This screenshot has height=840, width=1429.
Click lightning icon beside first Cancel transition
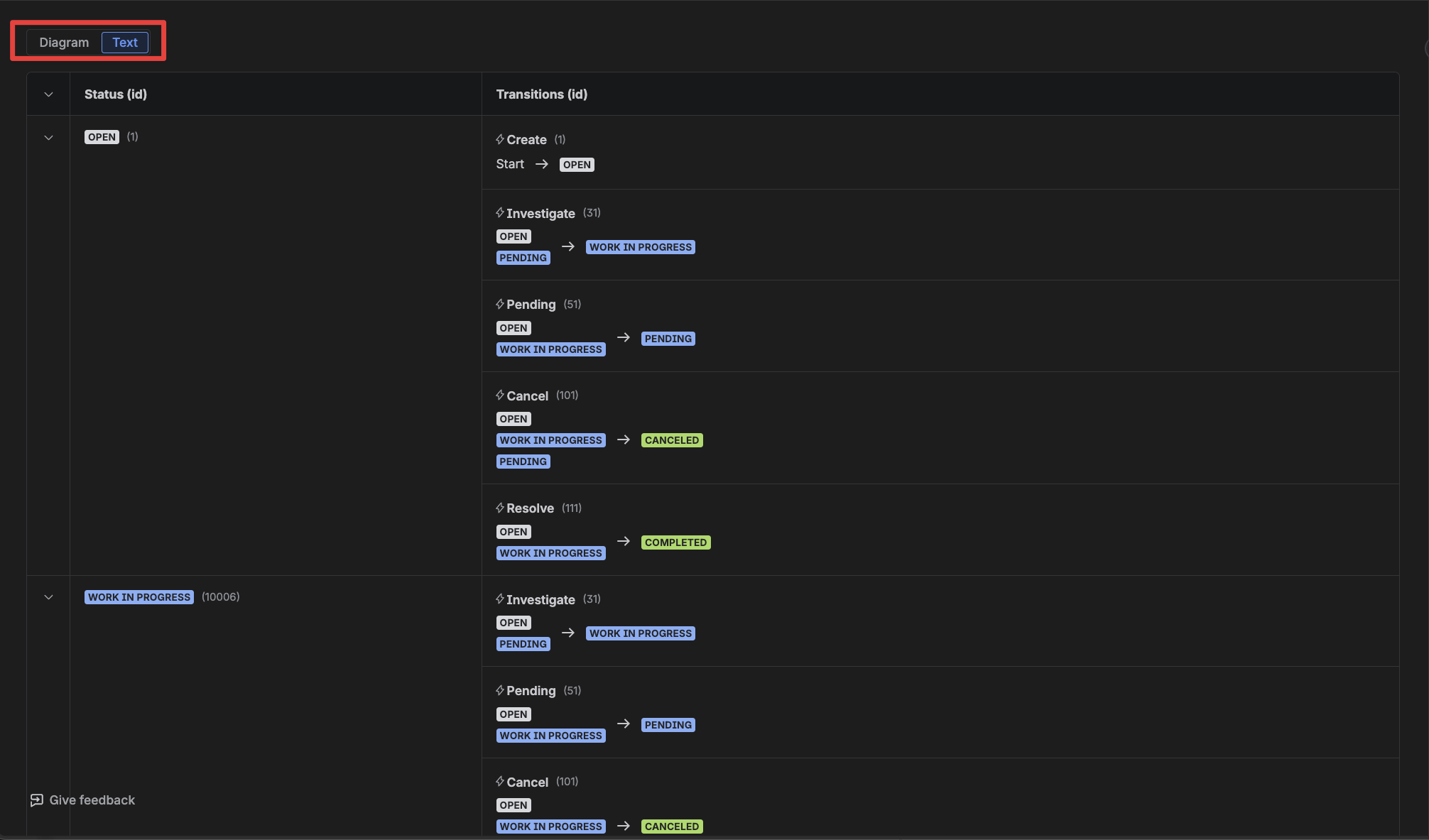(x=500, y=396)
